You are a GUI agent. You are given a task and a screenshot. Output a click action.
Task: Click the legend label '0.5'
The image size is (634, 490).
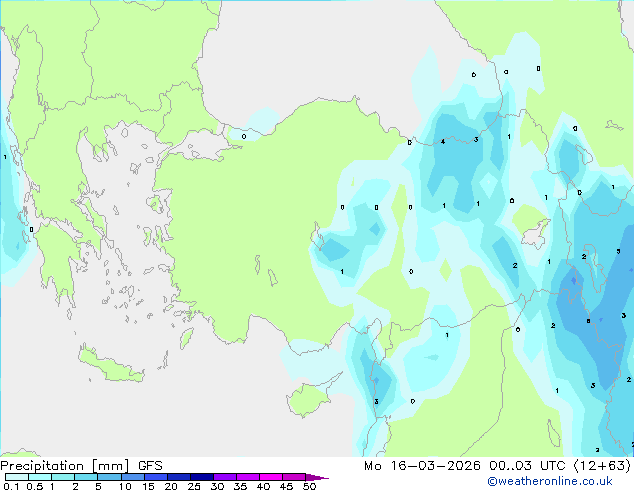tap(35, 486)
